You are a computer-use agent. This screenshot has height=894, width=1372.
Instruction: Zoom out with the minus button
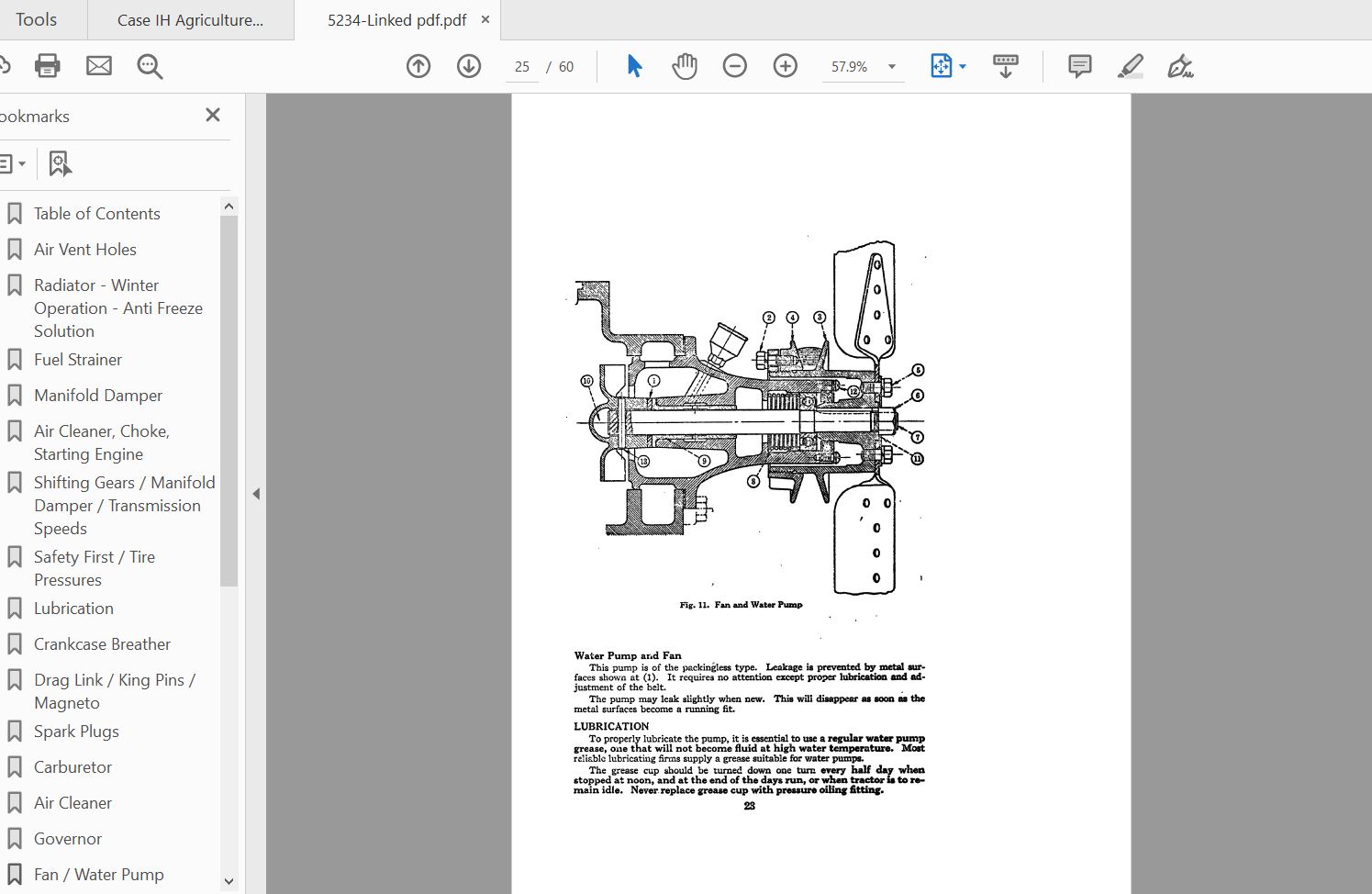tap(735, 66)
